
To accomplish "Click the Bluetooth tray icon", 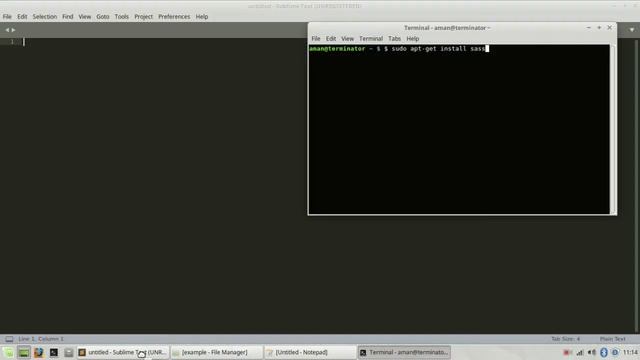I will (x=604, y=352).
